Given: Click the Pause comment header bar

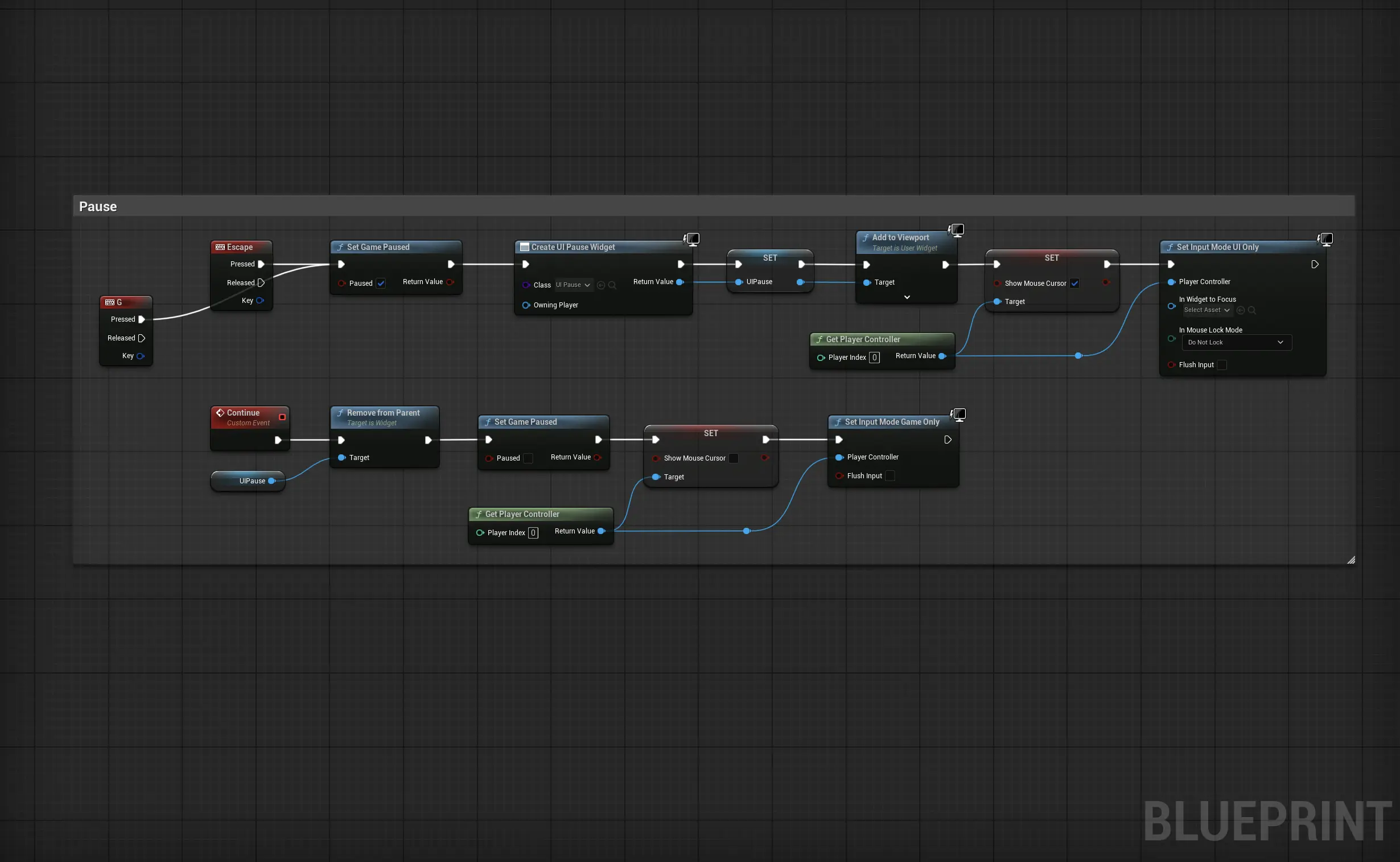Looking at the screenshot, I should pyautogui.click(x=228, y=206).
